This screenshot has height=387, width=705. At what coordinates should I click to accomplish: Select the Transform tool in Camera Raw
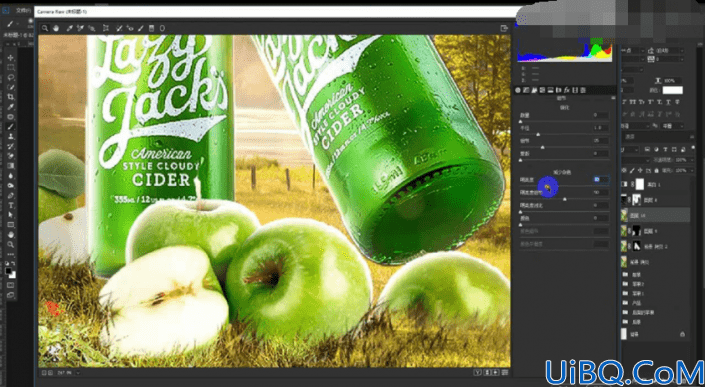pos(106,28)
